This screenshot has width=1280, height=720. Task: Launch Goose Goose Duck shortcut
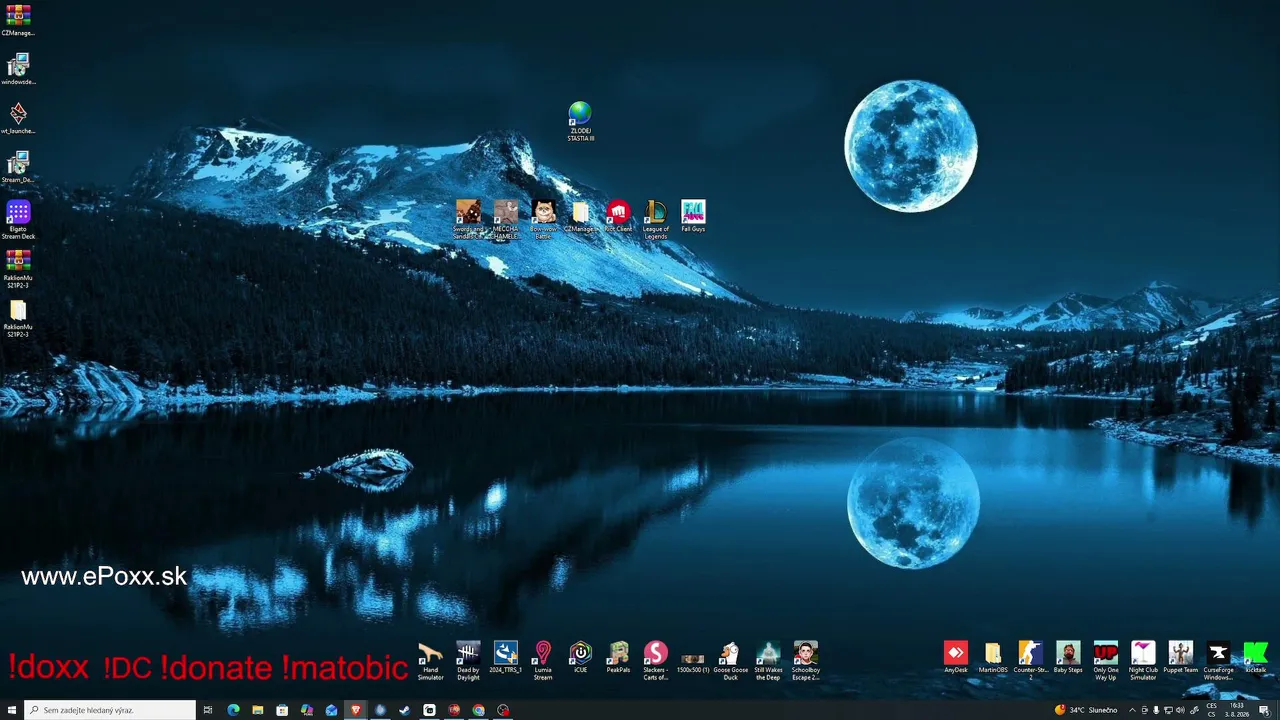click(731, 660)
